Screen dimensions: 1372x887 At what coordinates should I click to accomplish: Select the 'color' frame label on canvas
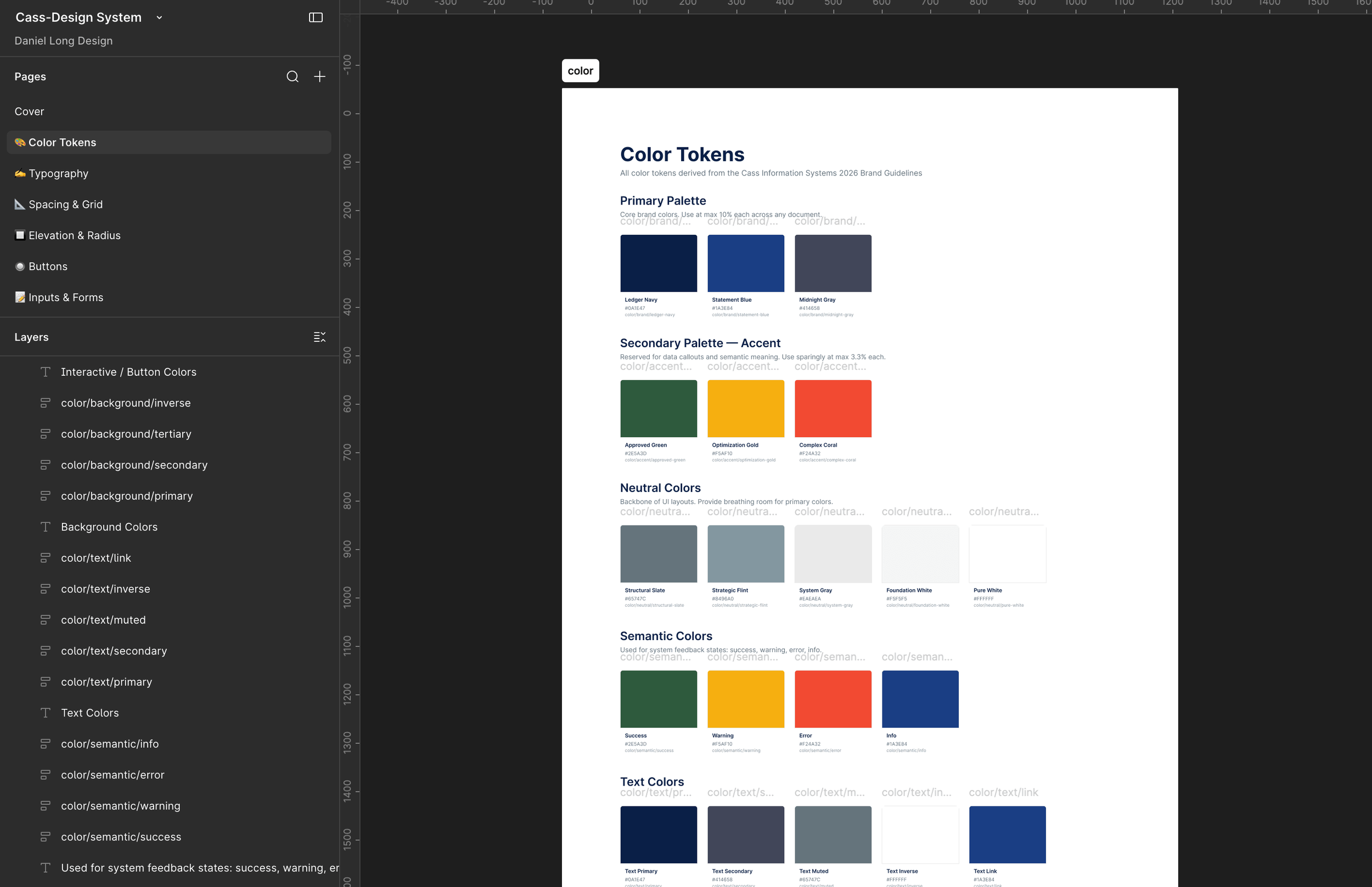tap(580, 71)
